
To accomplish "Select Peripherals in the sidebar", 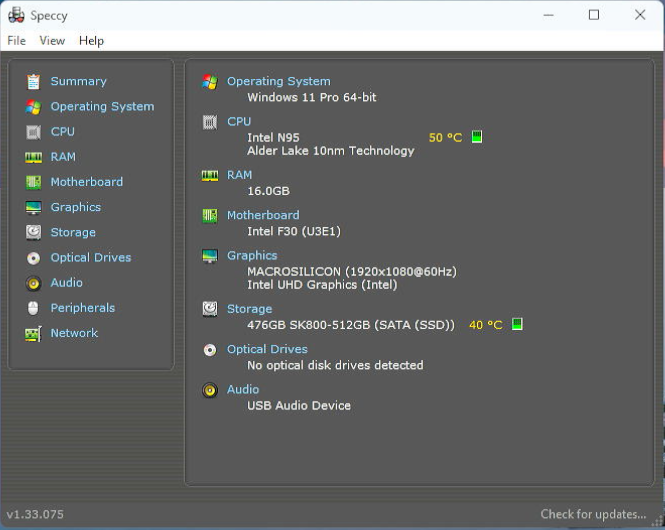I will [x=83, y=308].
